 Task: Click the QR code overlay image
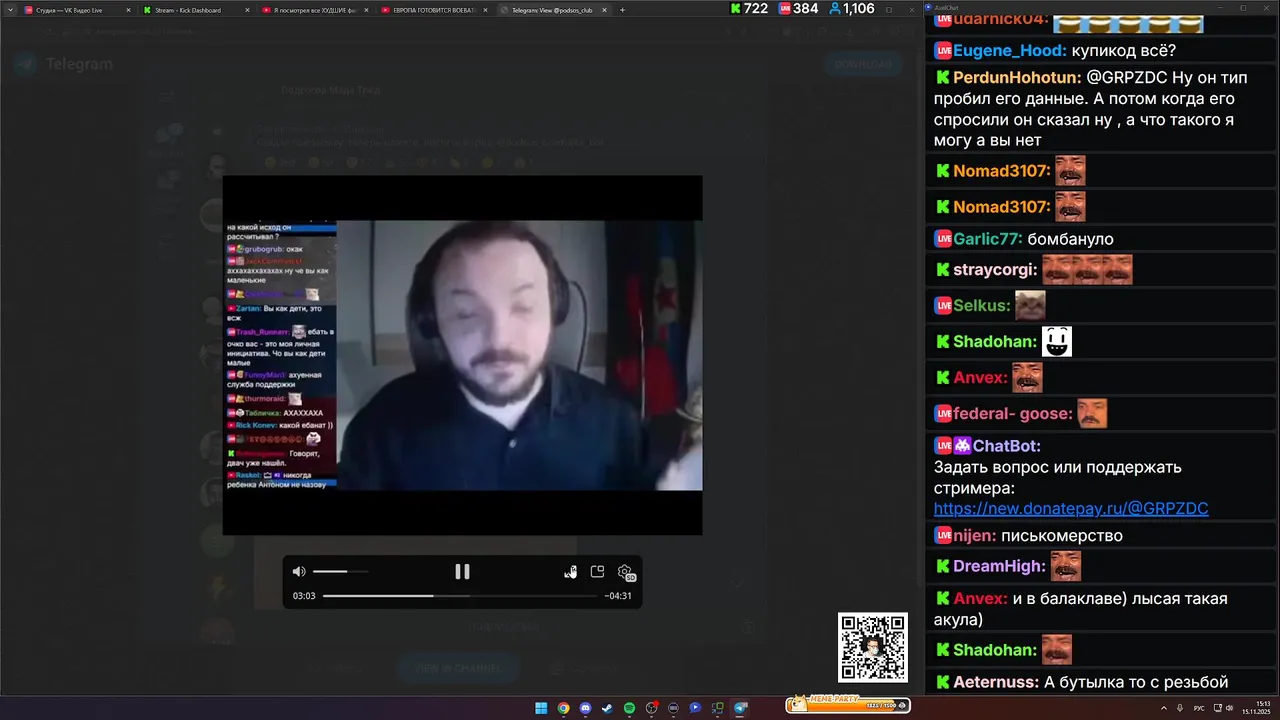873,648
